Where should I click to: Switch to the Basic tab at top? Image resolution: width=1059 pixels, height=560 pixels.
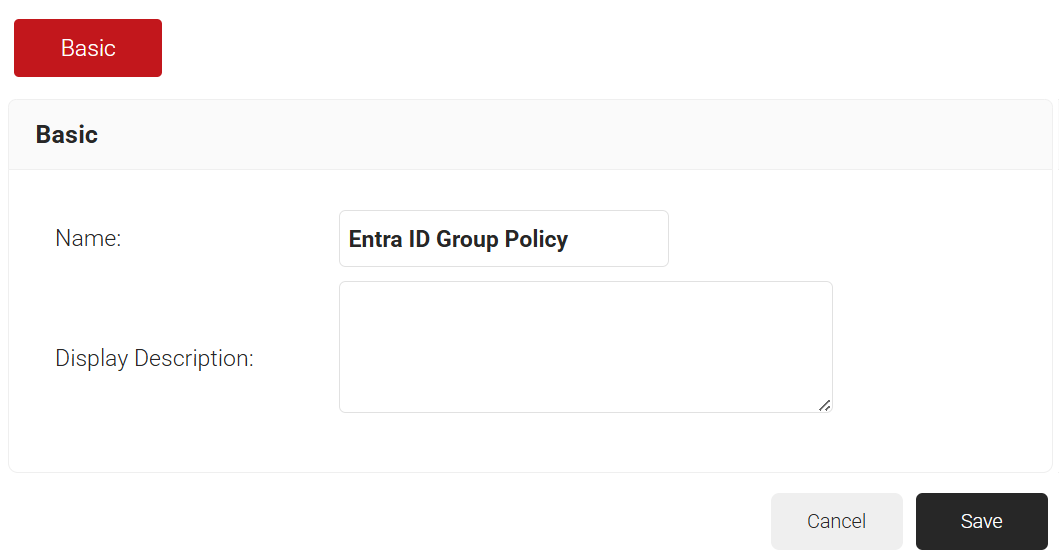(x=88, y=48)
